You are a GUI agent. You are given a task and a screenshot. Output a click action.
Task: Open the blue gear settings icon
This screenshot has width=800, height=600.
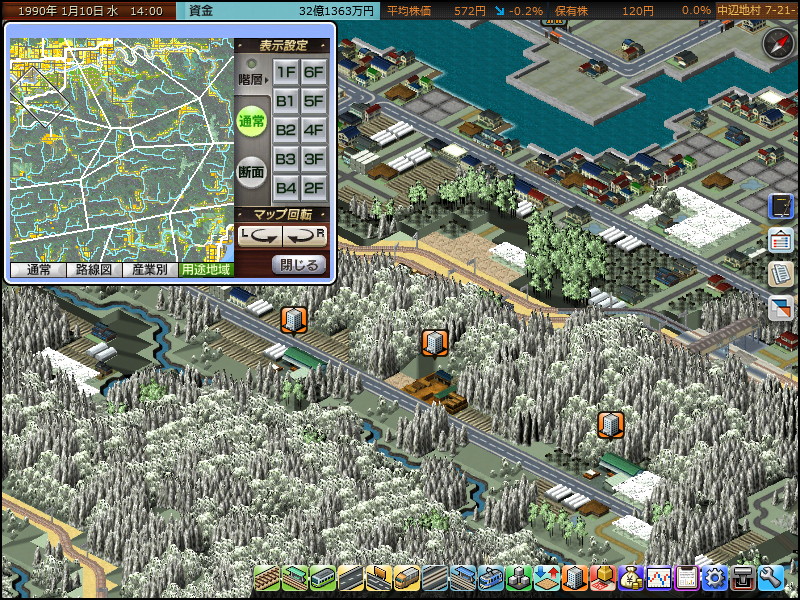pos(715,578)
